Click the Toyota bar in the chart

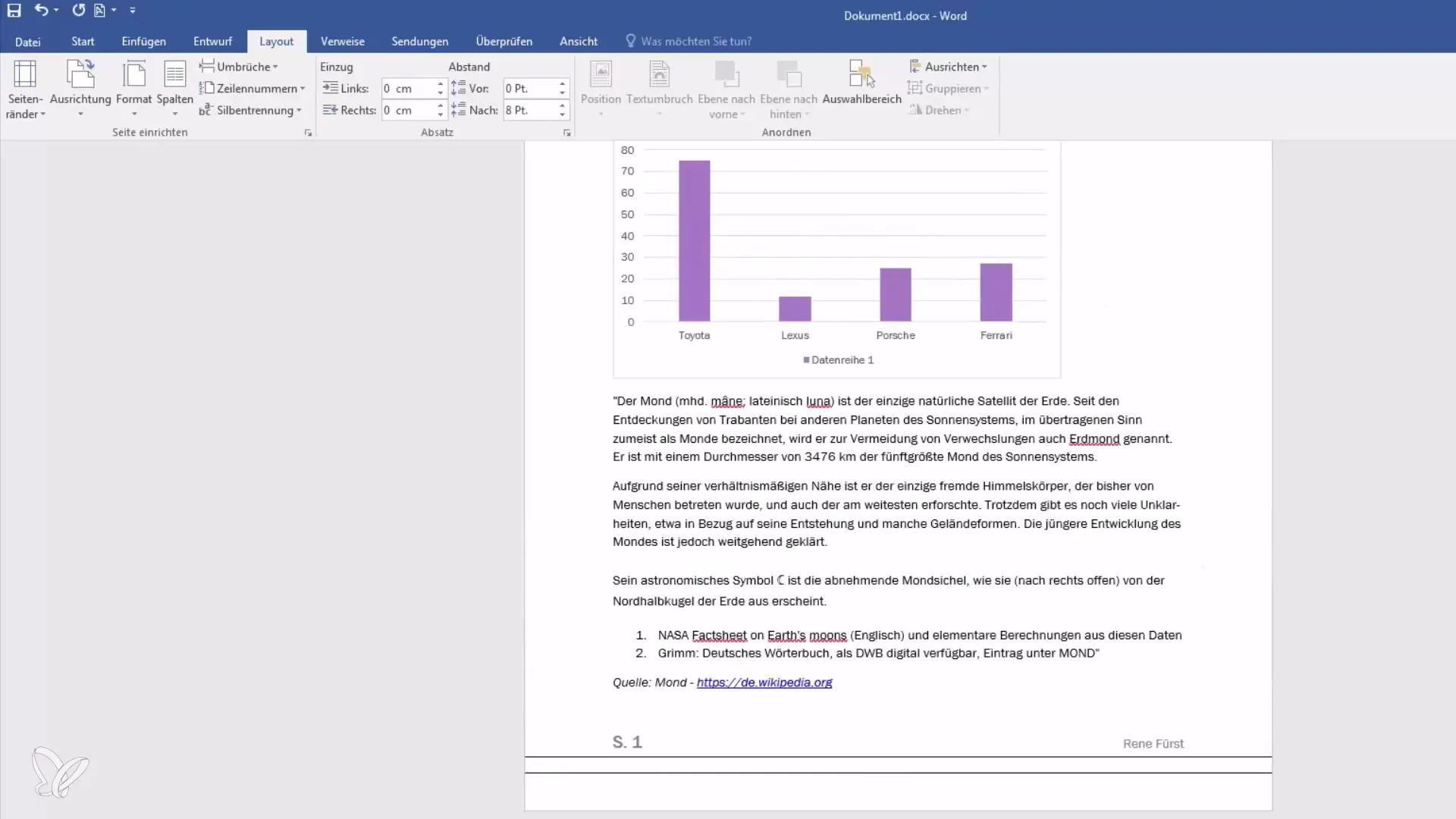coord(694,240)
